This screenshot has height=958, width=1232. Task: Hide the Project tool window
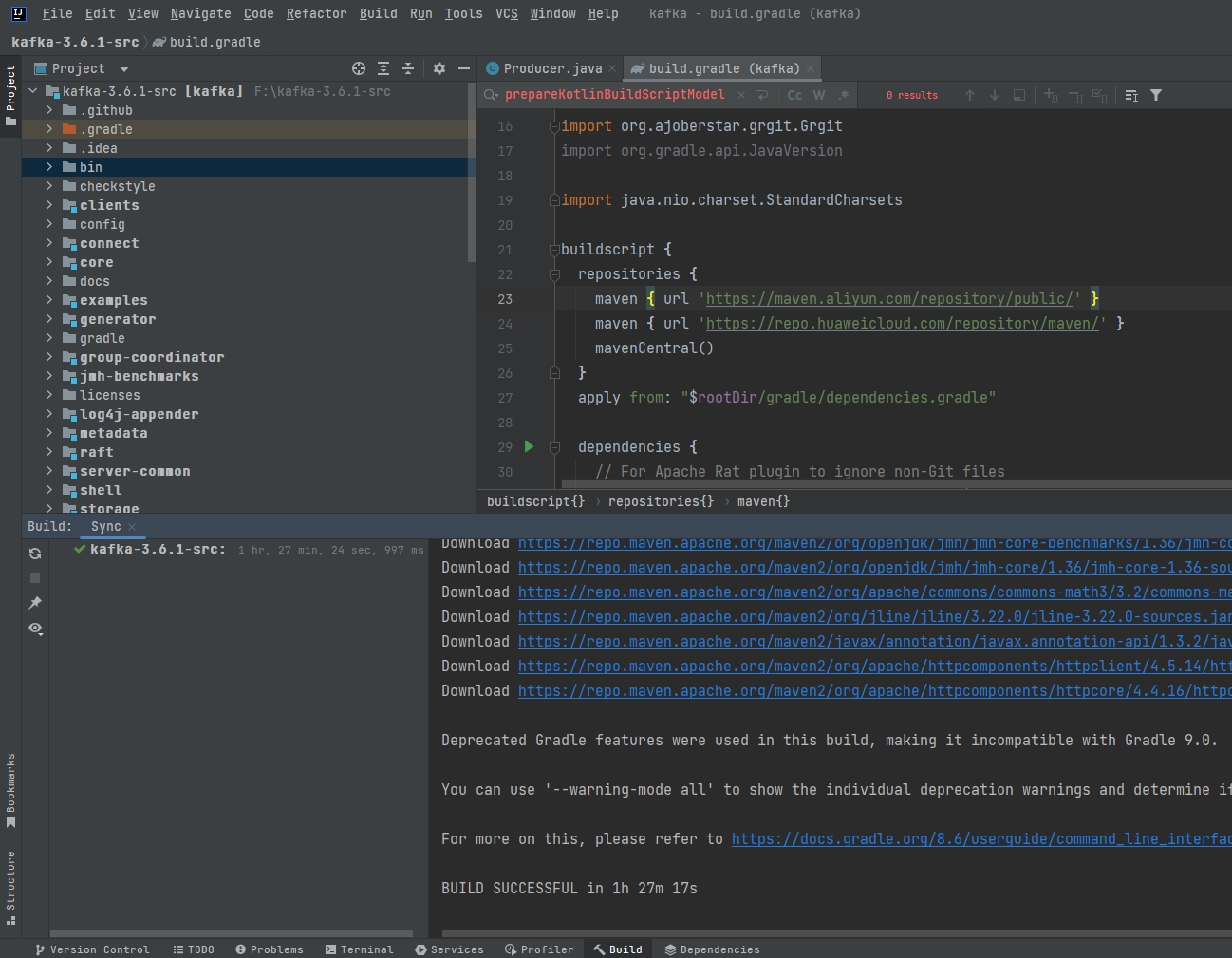click(x=463, y=68)
